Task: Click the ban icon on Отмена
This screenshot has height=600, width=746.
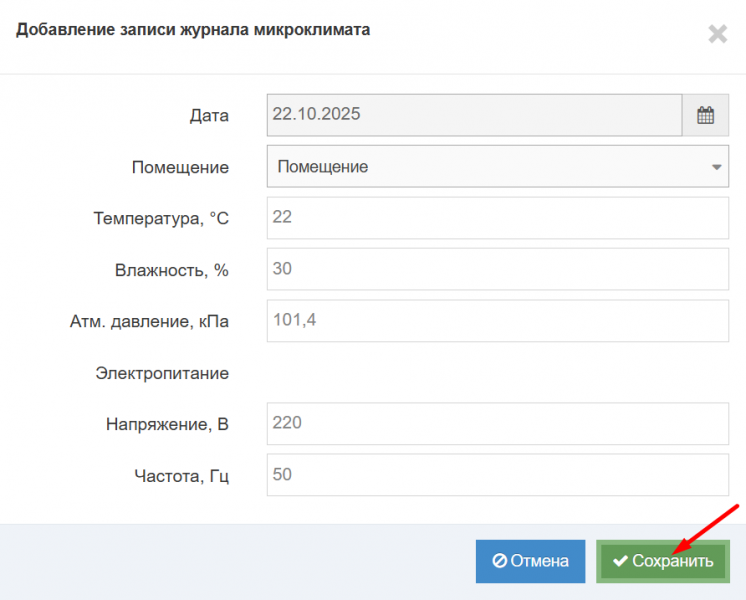Action: (499, 562)
